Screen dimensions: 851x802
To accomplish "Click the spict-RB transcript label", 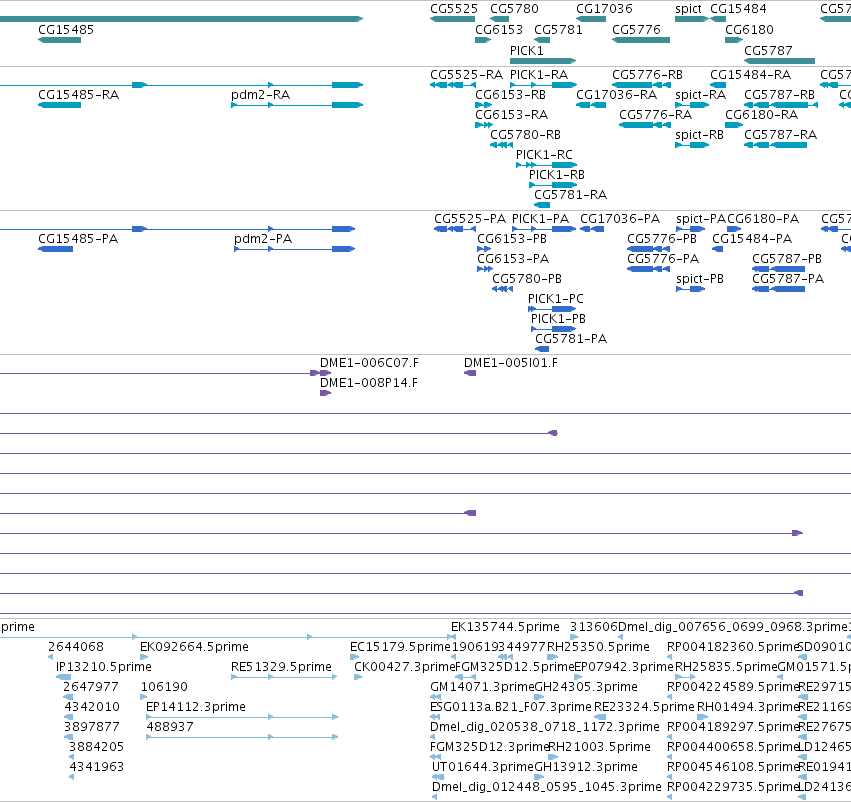I will (x=700, y=135).
